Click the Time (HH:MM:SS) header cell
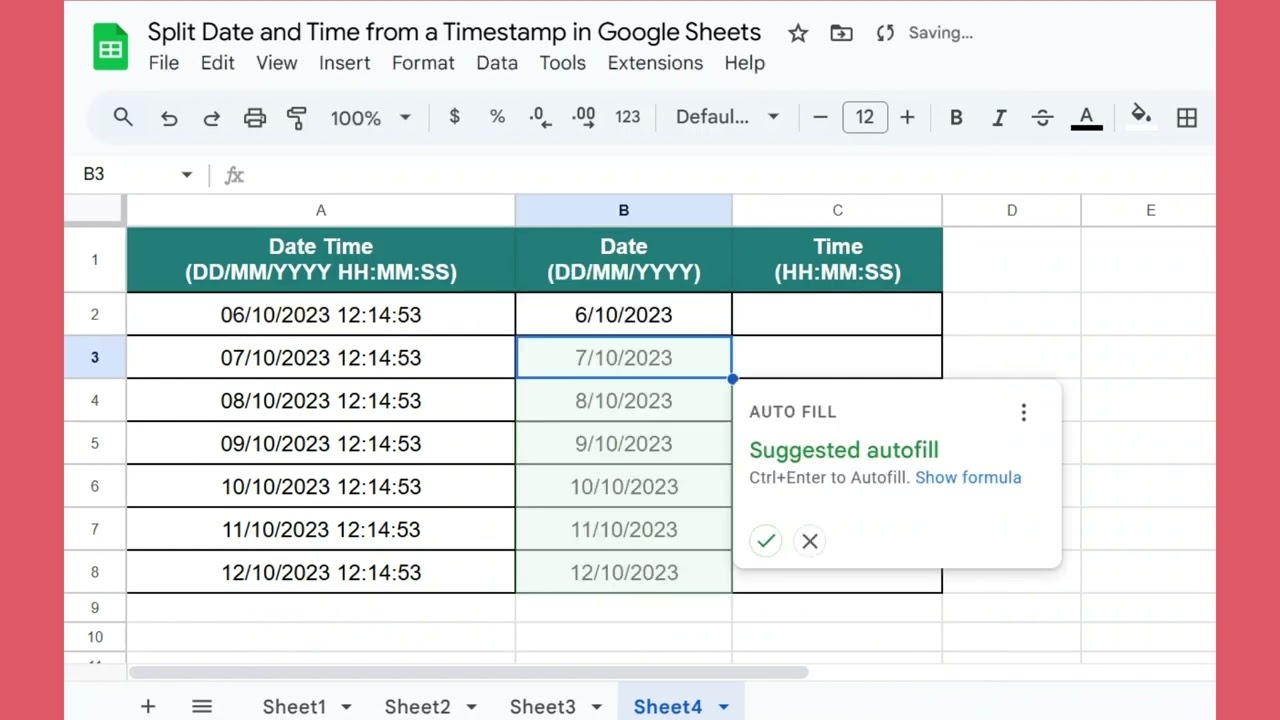 click(x=838, y=259)
